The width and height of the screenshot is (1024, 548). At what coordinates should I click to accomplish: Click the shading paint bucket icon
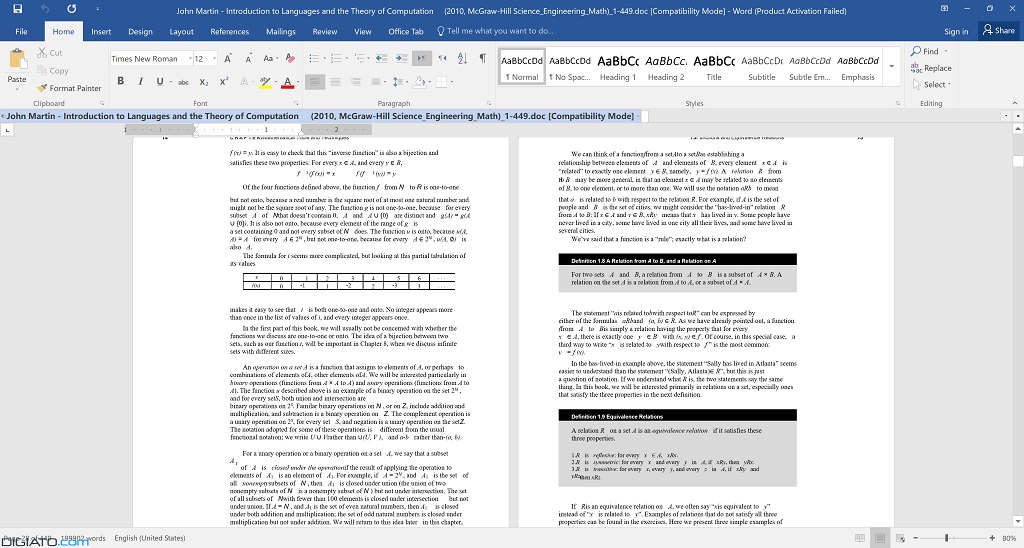click(x=419, y=82)
